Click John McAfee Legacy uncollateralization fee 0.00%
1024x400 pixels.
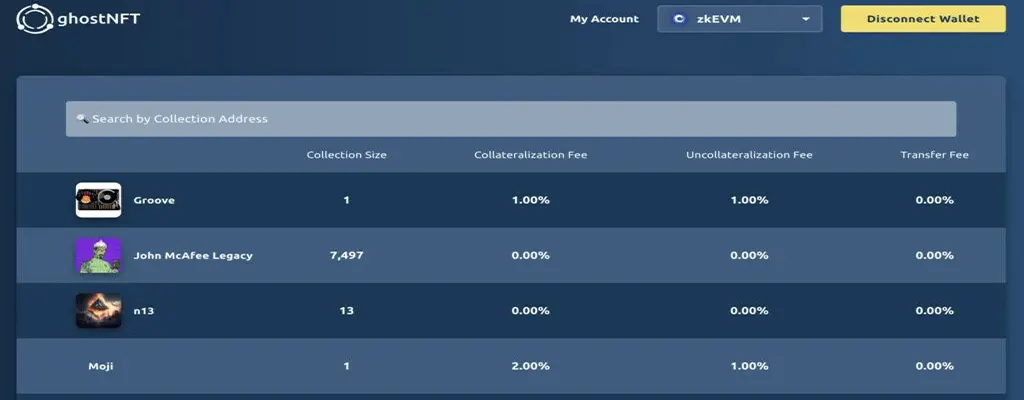(x=749, y=256)
